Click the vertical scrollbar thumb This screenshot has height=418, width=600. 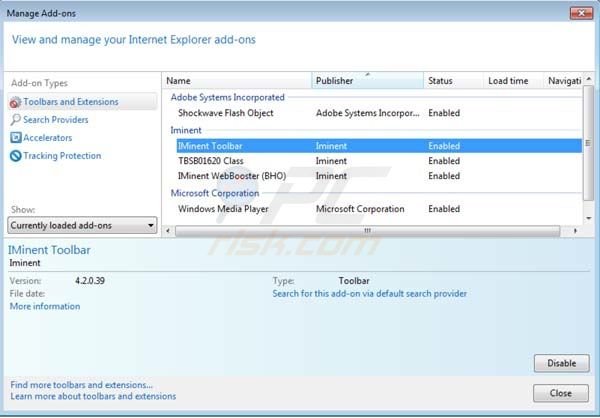pyautogui.click(x=589, y=143)
